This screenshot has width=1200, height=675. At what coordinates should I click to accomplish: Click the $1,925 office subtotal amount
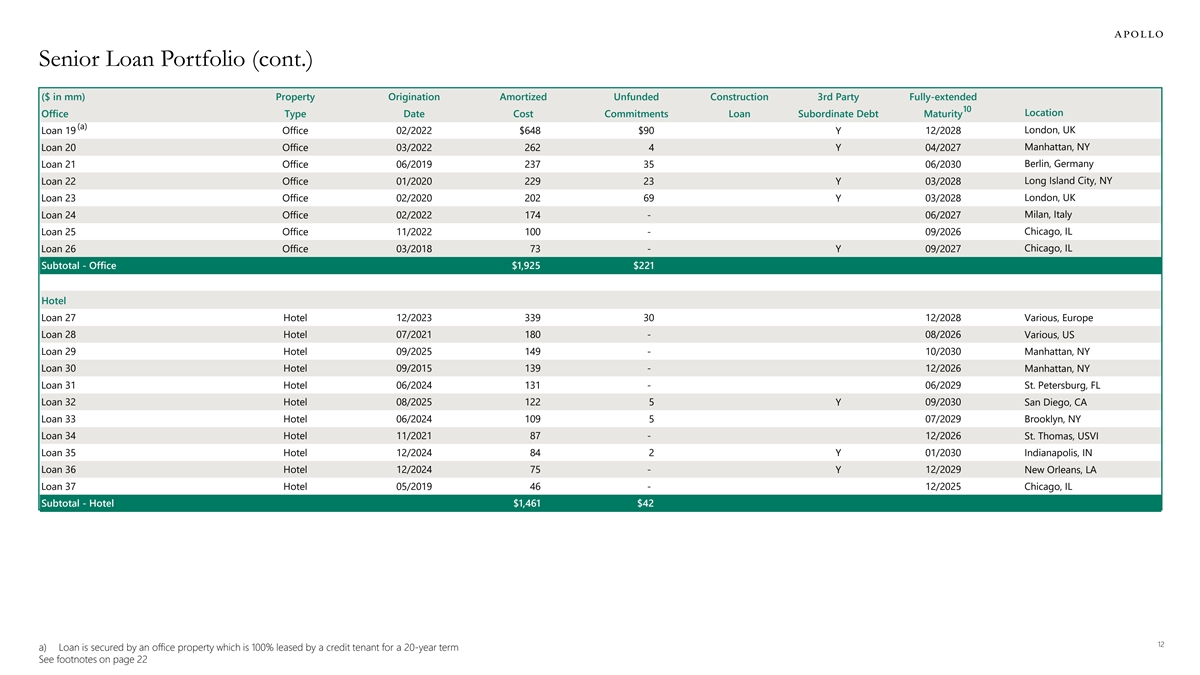pos(523,266)
